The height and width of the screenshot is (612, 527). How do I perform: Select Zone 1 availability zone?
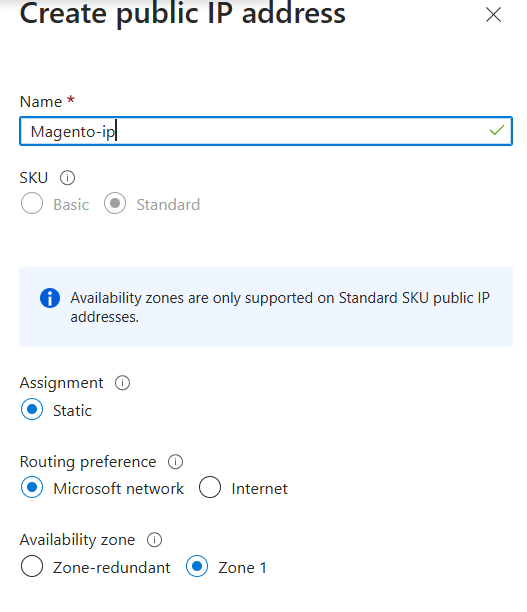click(197, 566)
